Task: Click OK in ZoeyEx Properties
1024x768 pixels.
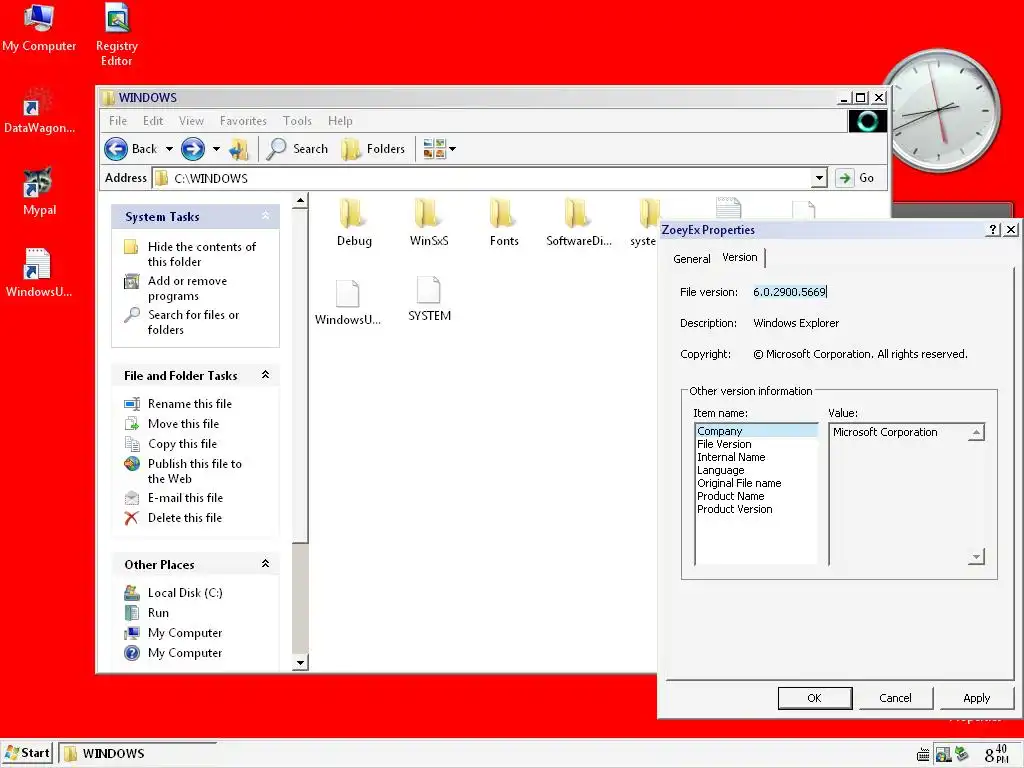Action: click(x=814, y=698)
